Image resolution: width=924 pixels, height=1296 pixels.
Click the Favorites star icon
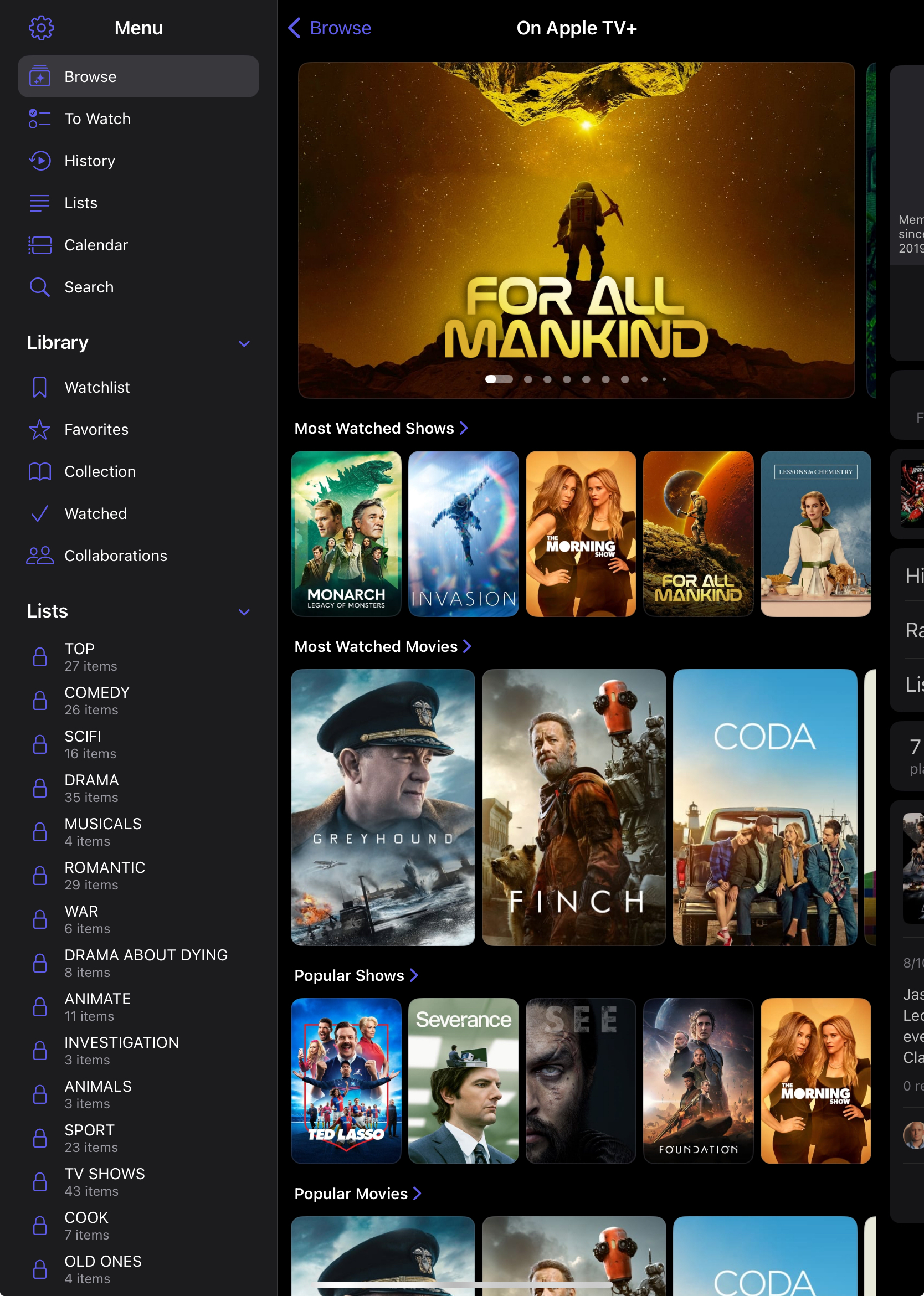pos(40,430)
